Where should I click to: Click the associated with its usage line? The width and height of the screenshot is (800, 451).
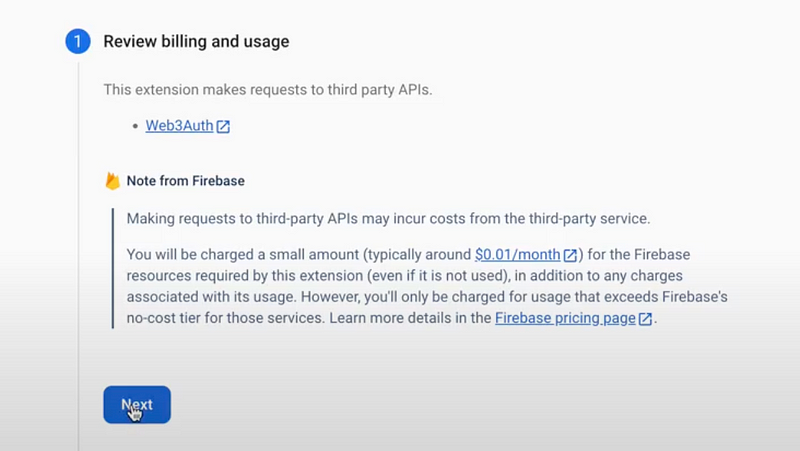[427, 297]
